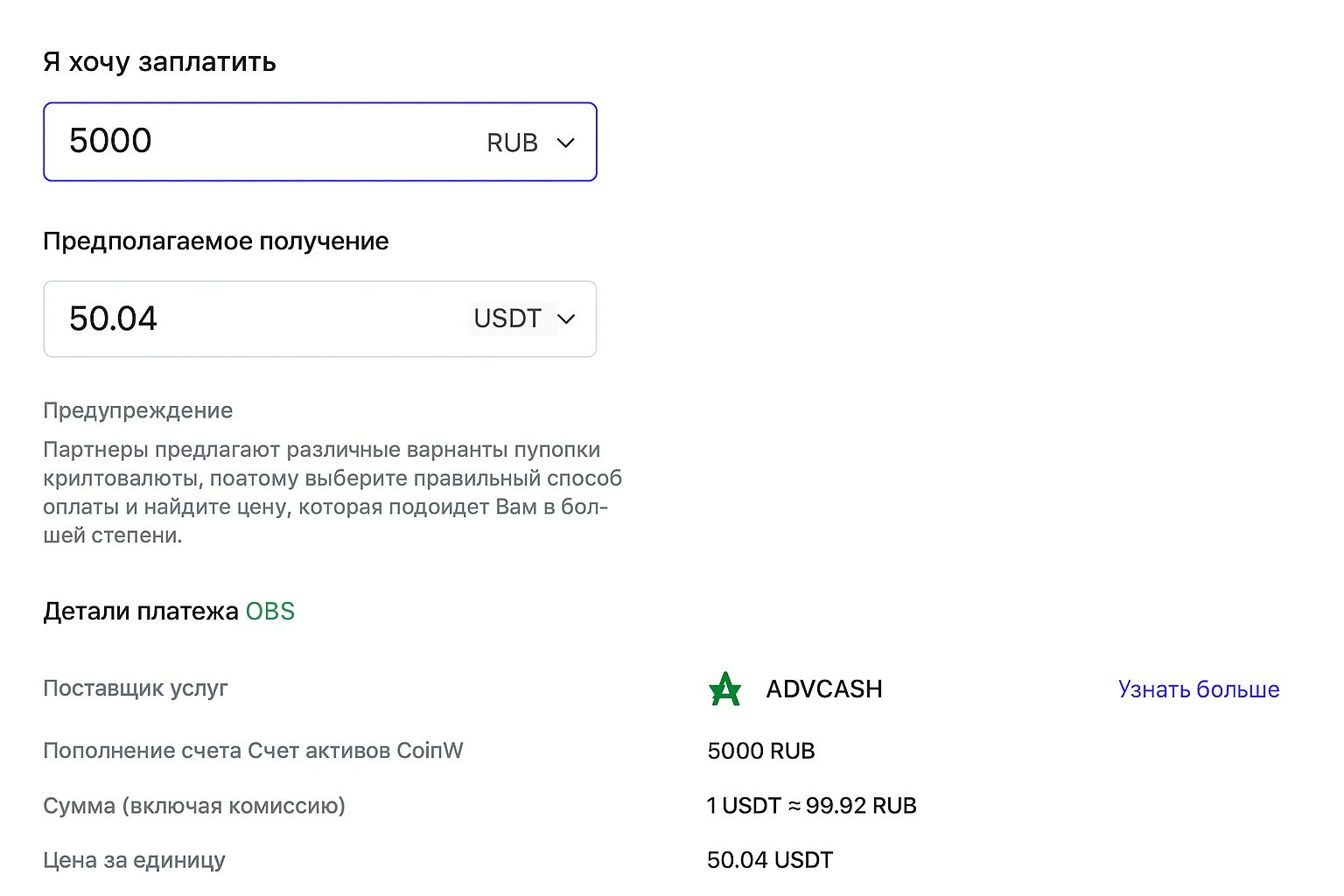Viewport: 1344px width, 896px height.
Task: Click the Предполагаемое получение label
Action: pyautogui.click(x=215, y=241)
